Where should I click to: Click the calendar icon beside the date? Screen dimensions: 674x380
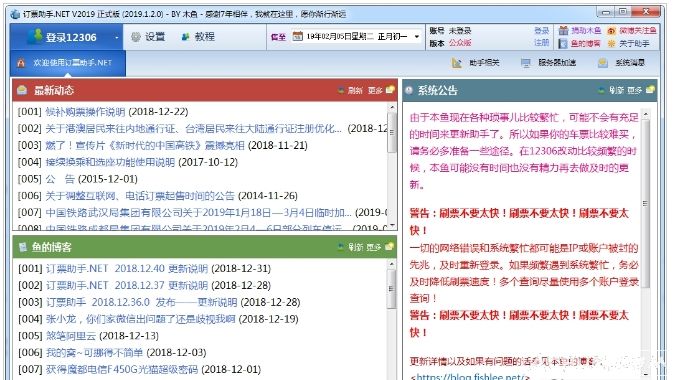[x=297, y=37]
